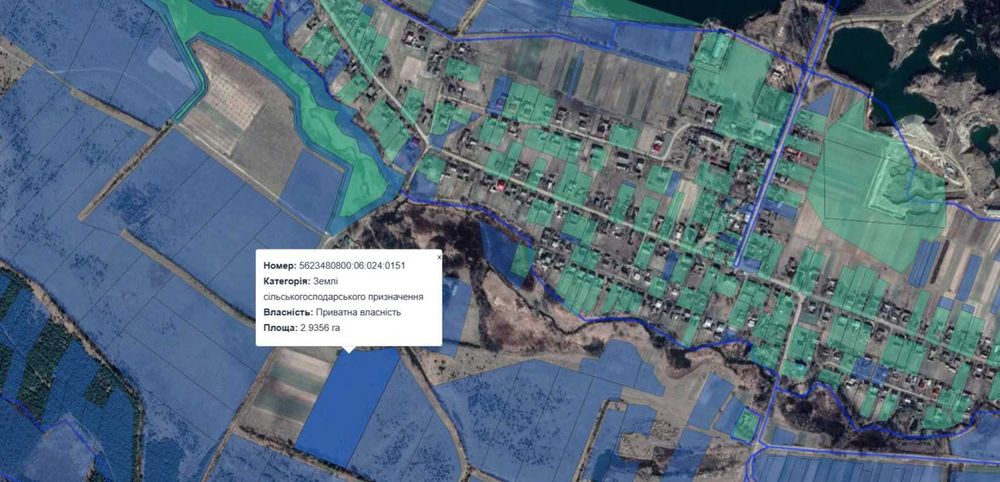1000x482 pixels.
Task: Click the 'Категорія:' label in popup
Action: point(286,281)
